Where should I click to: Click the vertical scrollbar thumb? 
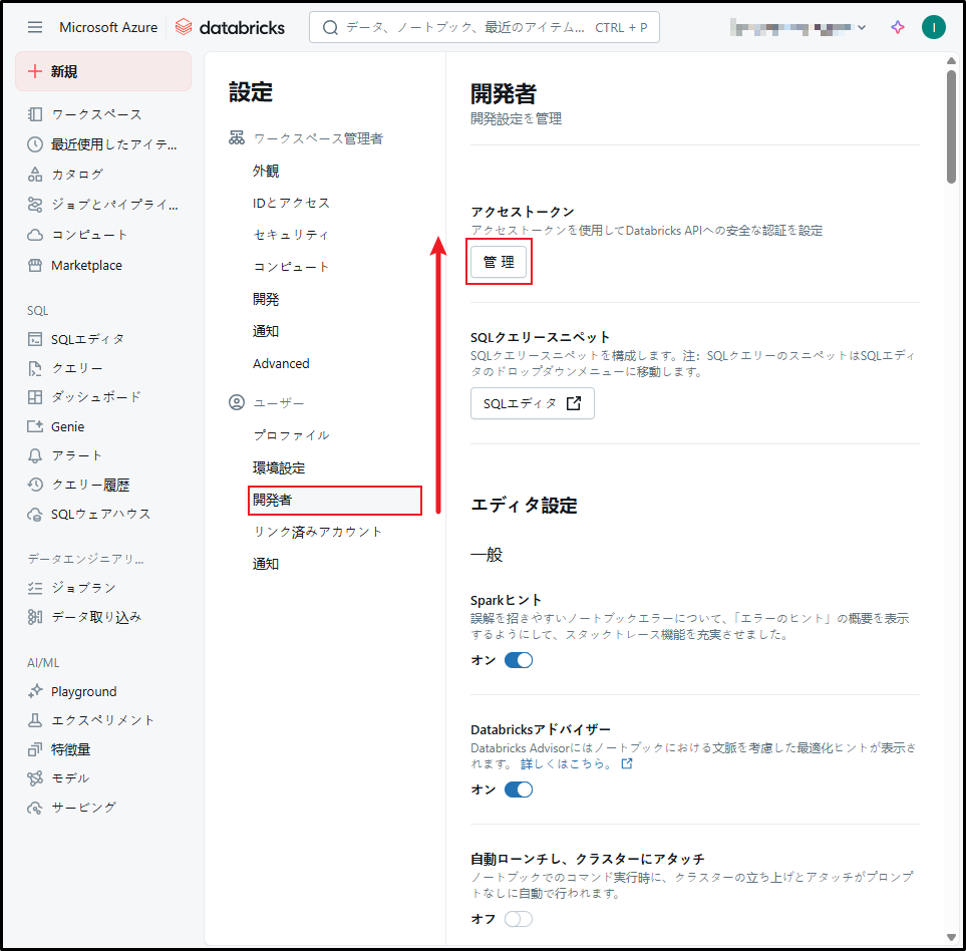951,126
